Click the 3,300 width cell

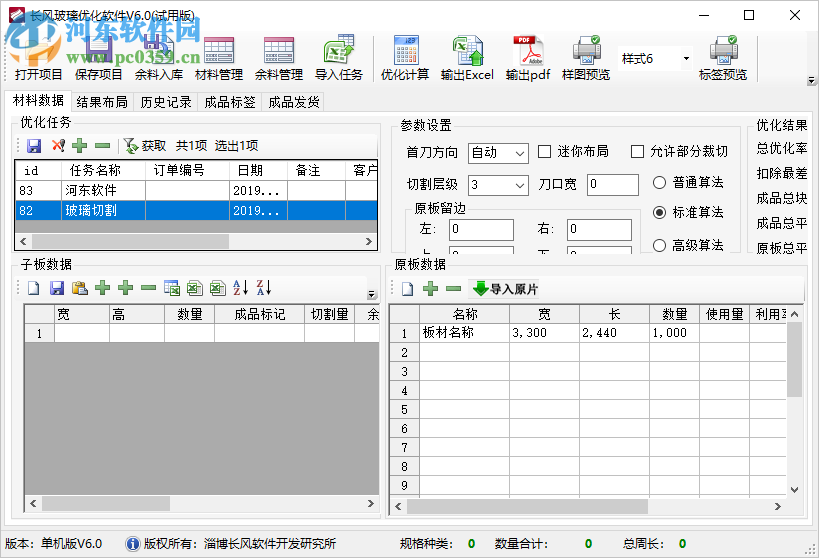(x=544, y=333)
